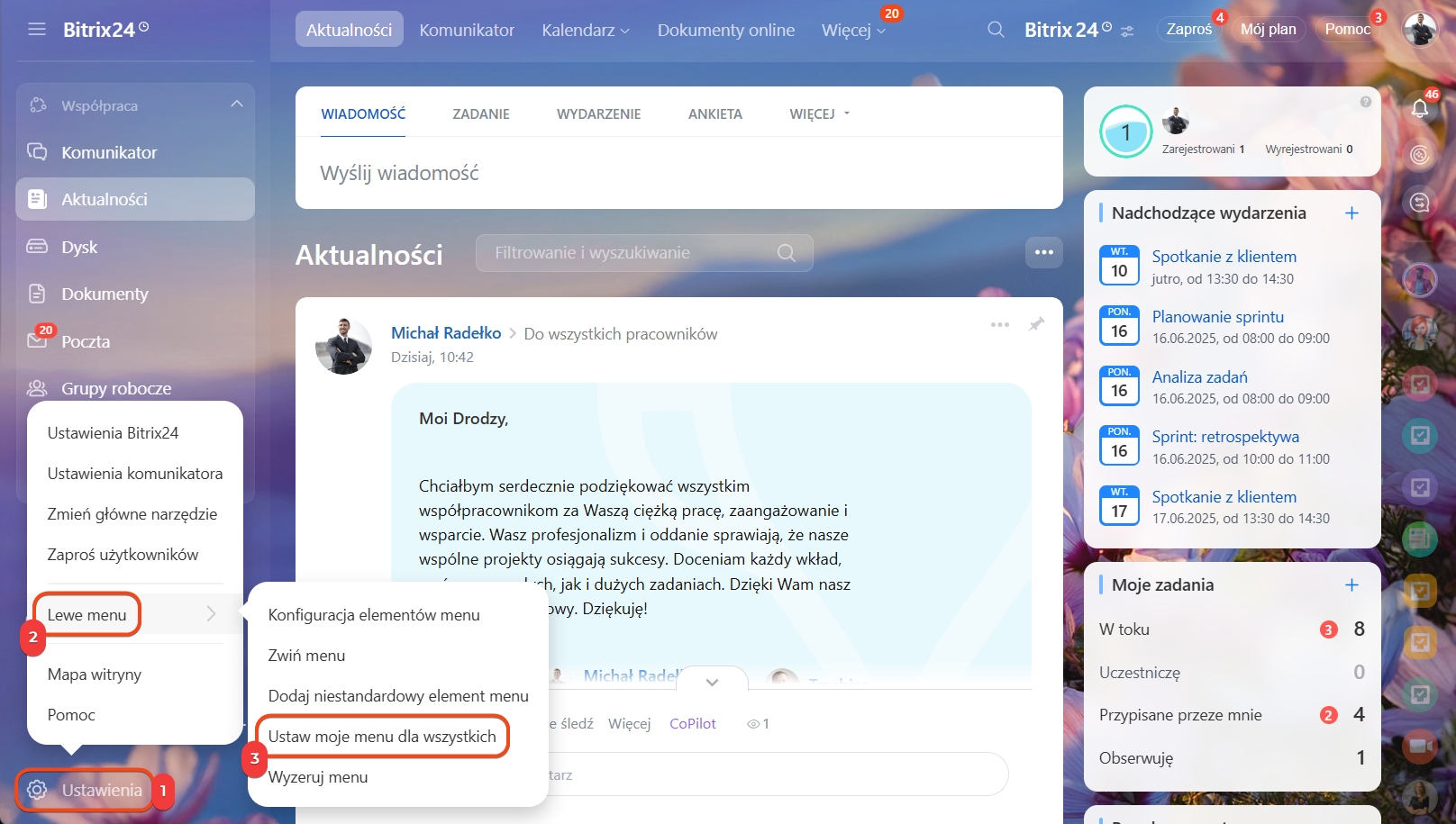Click the Komunikator chat icon in sidebar
This screenshot has width=1456, height=824.
(37, 152)
